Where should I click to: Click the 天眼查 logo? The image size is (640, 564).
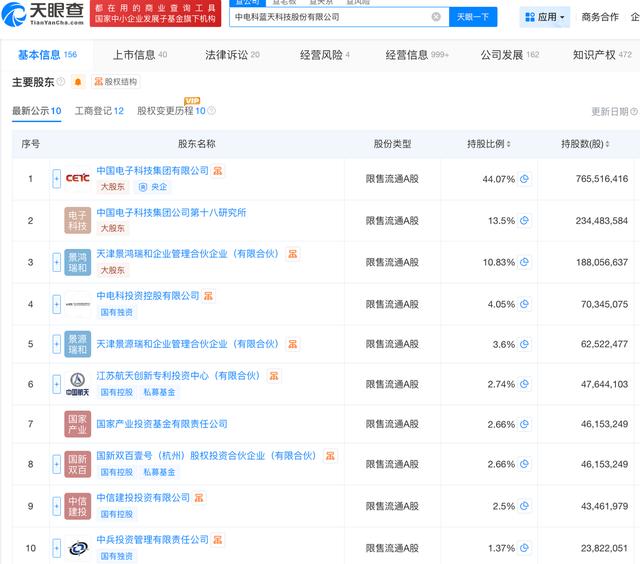pyautogui.click(x=44, y=14)
